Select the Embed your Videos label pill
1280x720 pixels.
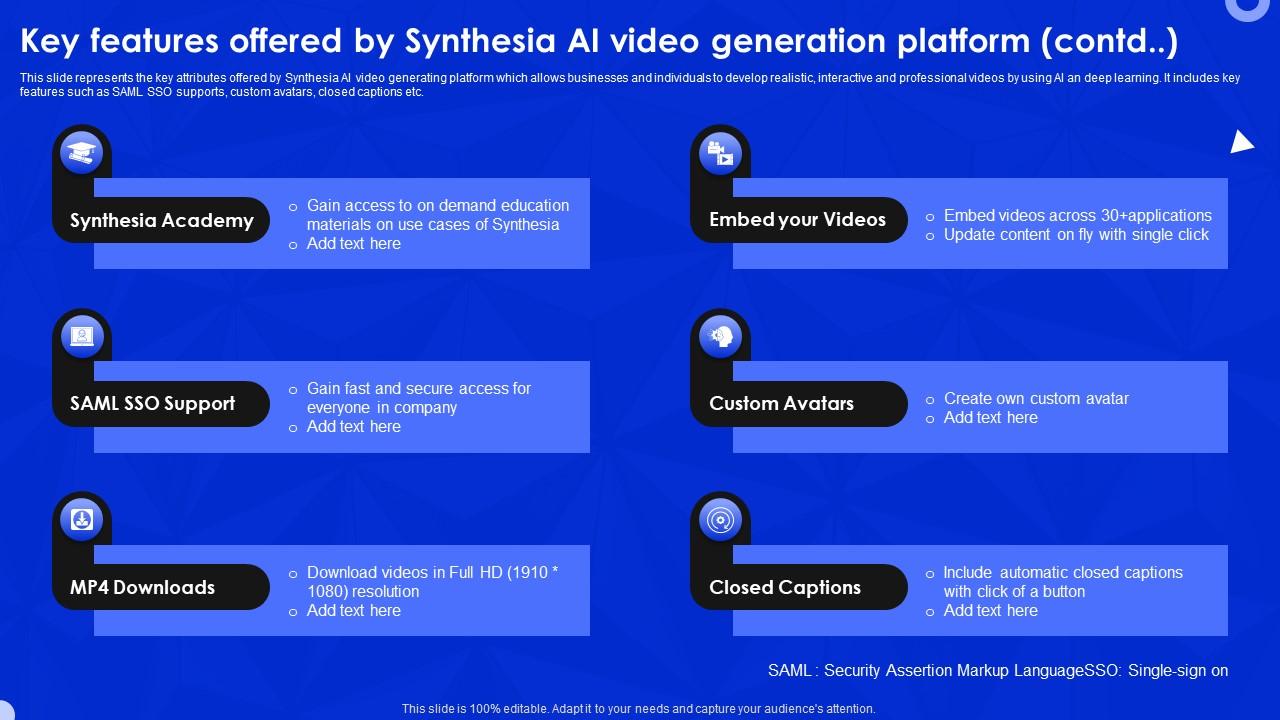(799, 220)
